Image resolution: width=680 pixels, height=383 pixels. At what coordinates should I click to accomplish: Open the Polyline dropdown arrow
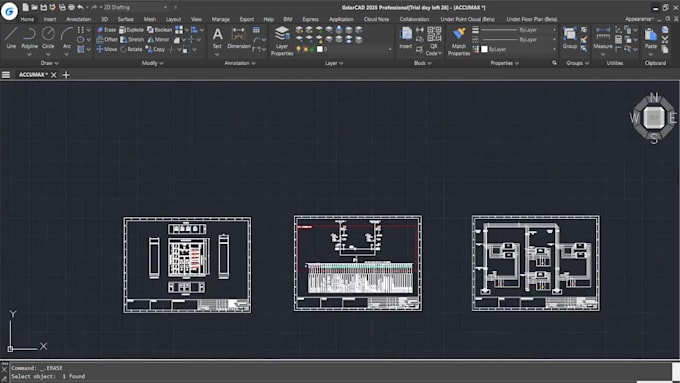point(29,55)
